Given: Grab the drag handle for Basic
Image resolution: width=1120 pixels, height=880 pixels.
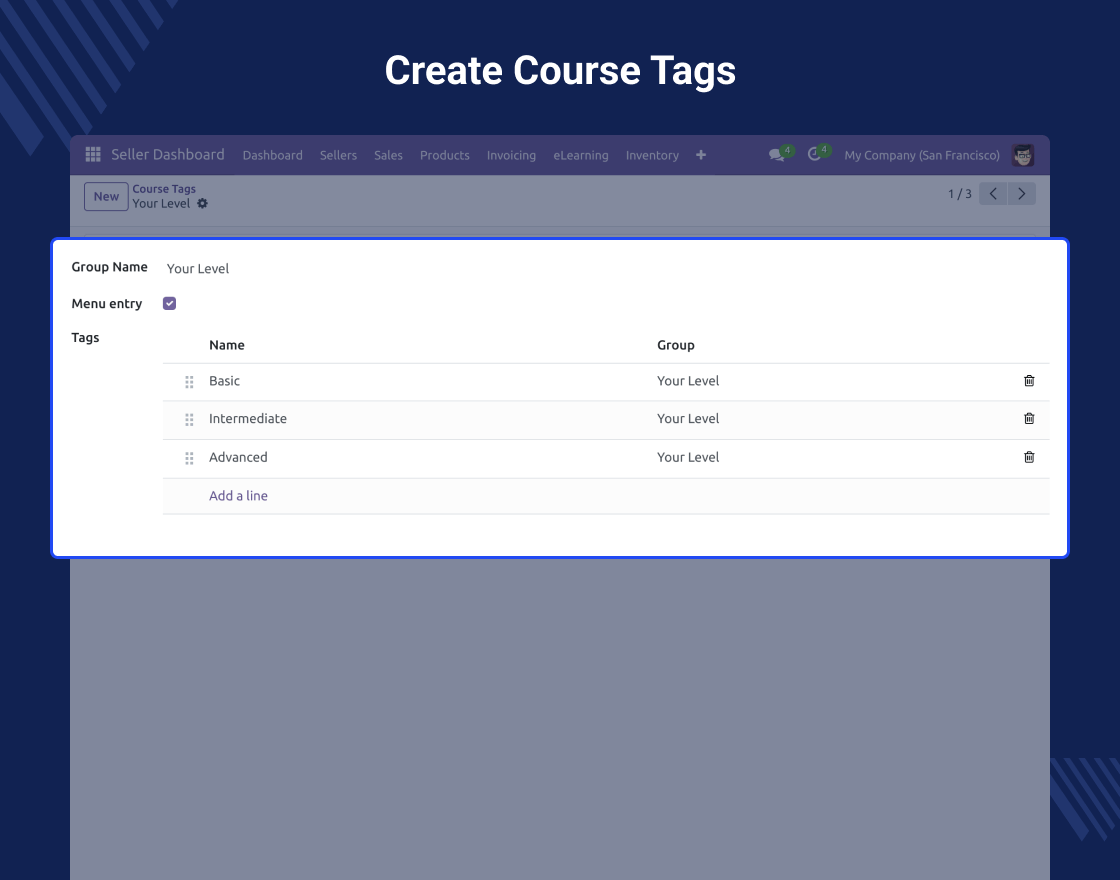Looking at the screenshot, I should (189, 382).
